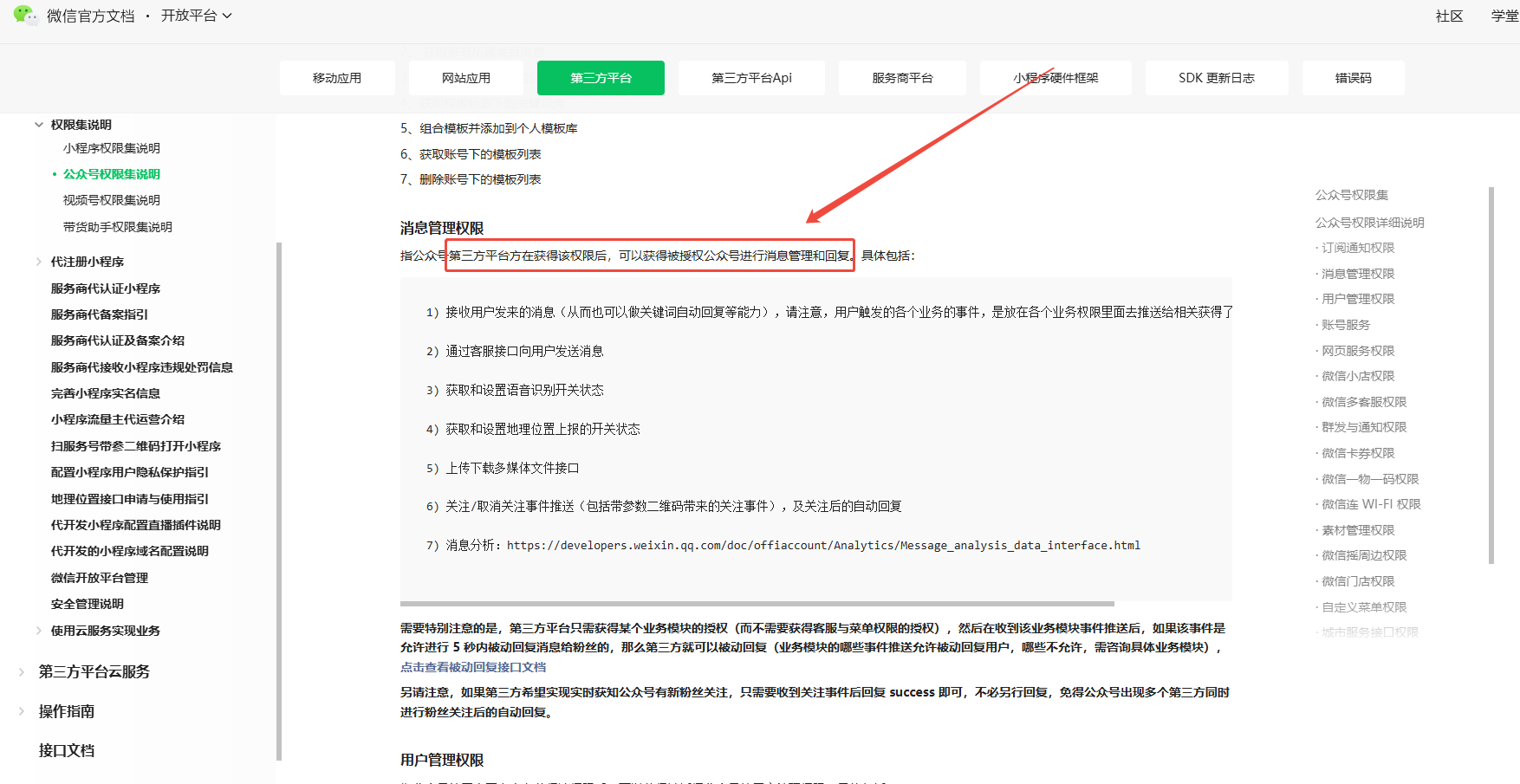Open 服务商代认证及备案介绍 page
This screenshot has width=1520, height=784.
click(118, 340)
